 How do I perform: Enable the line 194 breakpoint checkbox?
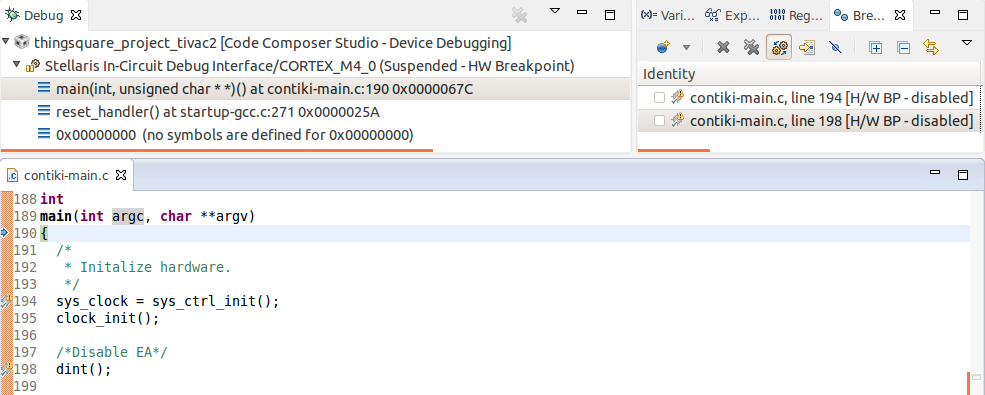click(x=659, y=97)
